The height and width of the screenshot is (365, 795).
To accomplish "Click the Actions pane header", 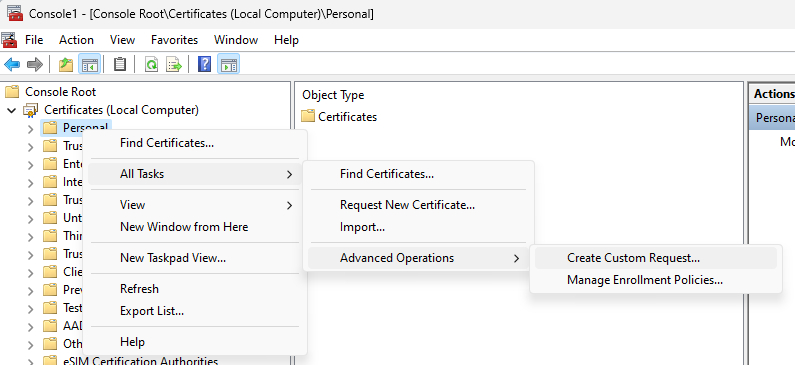I will click(x=772, y=94).
